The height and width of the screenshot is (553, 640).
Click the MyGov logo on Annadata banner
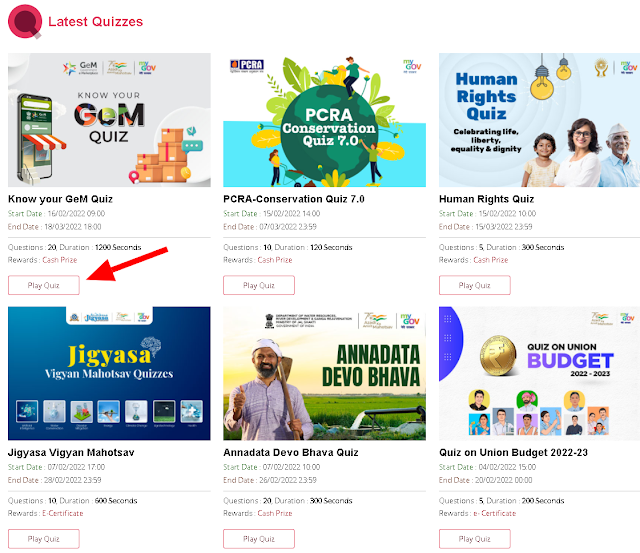coord(410,320)
